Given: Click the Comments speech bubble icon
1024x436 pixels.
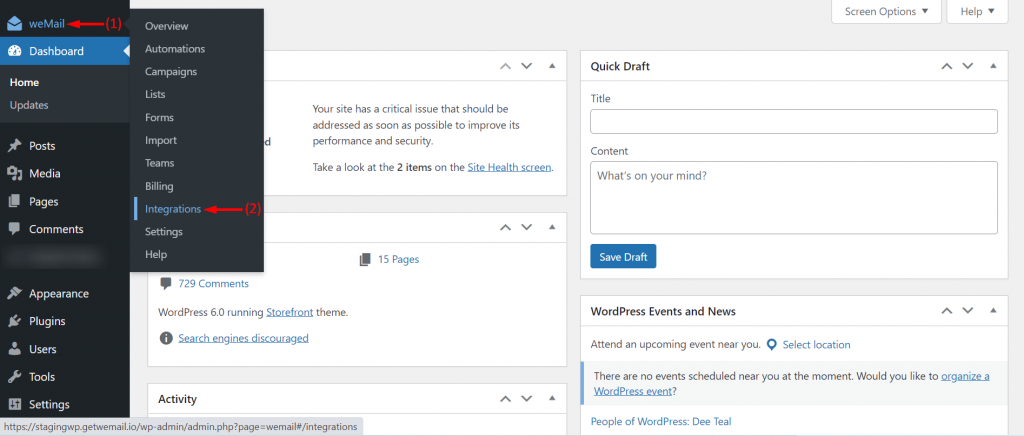Looking at the screenshot, I should [x=14, y=229].
